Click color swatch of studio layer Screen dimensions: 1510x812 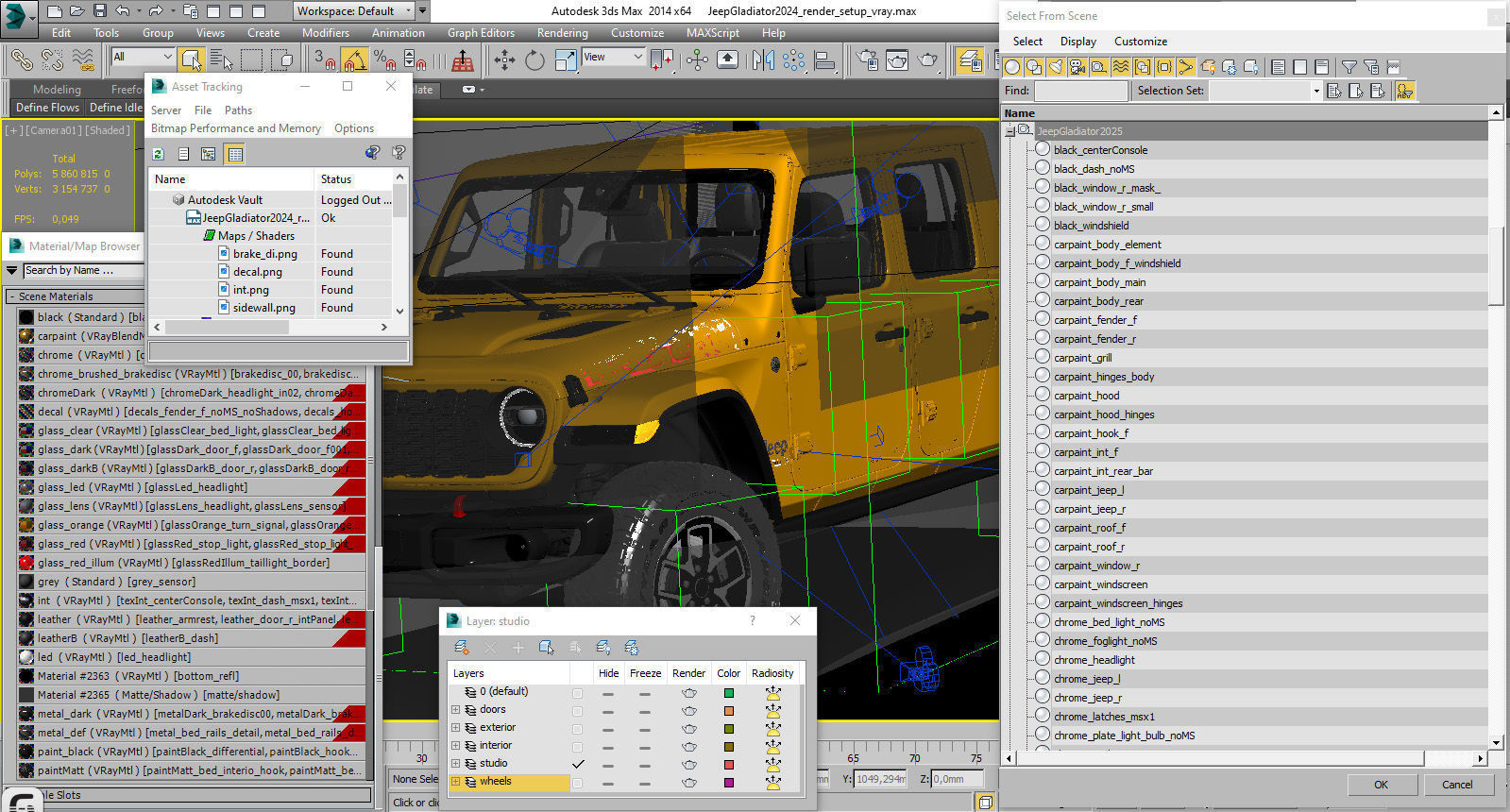tap(729, 765)
